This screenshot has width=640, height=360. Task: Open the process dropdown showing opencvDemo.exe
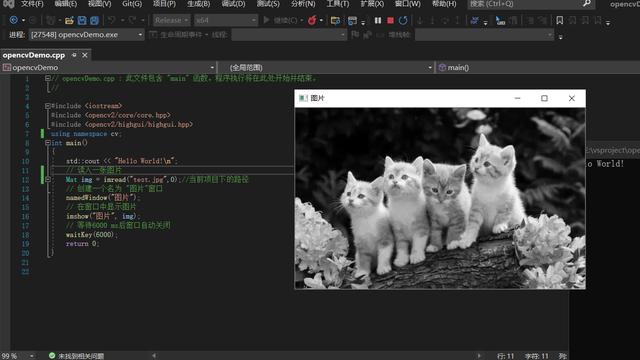[x=87, y=35]
